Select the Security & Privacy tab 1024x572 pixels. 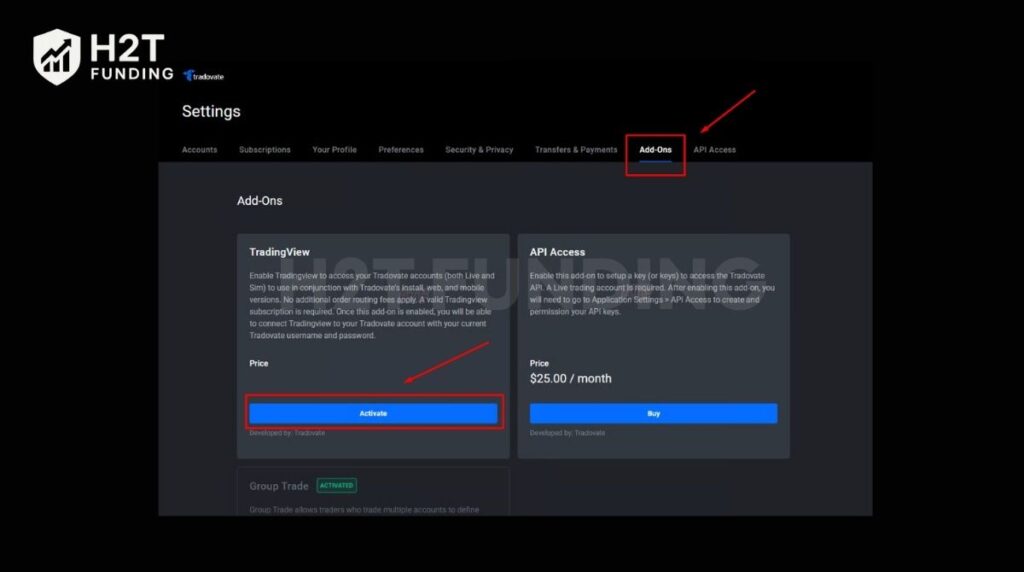tap(479, 150)
